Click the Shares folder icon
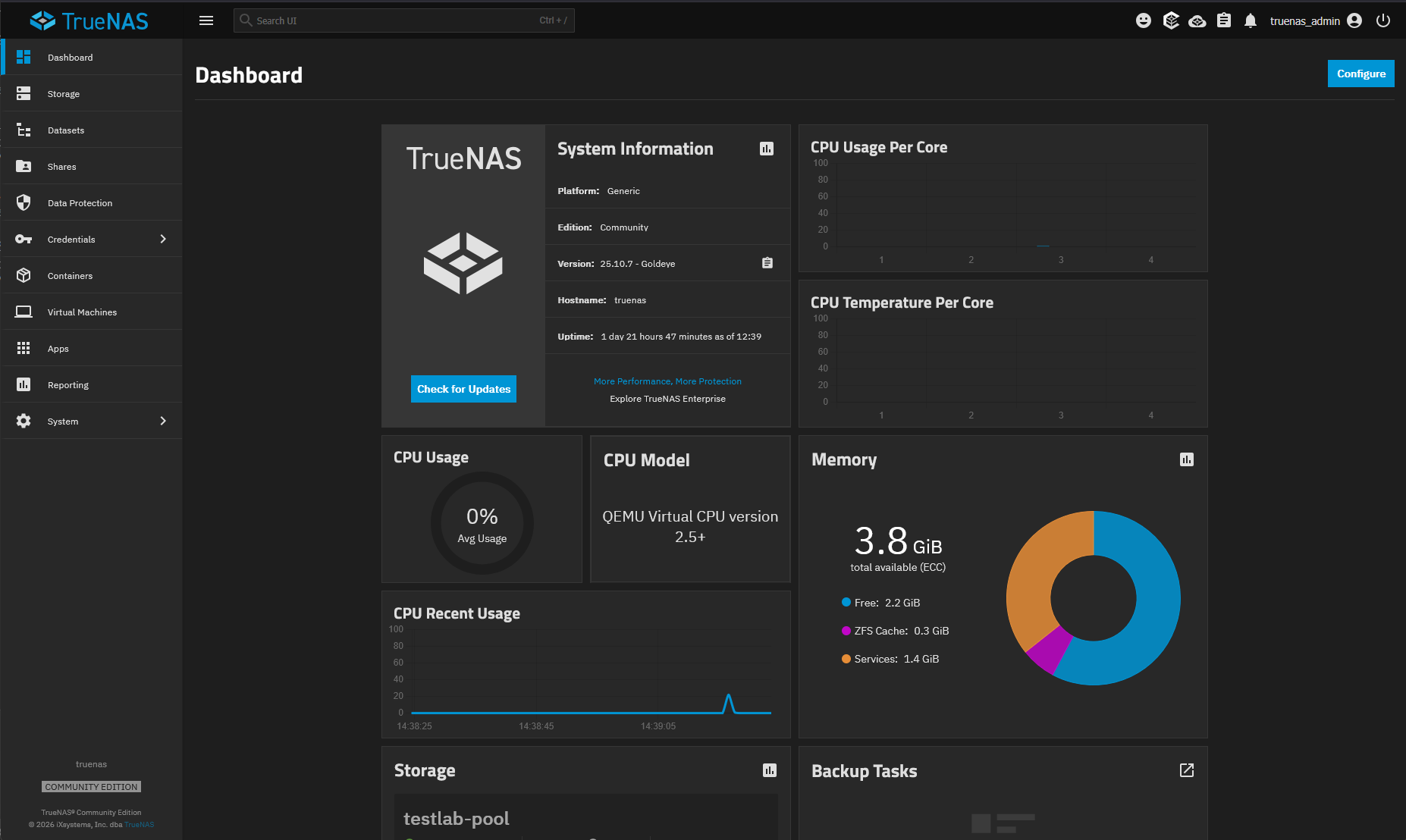1406x840 pixels. (x=24, y=166)
